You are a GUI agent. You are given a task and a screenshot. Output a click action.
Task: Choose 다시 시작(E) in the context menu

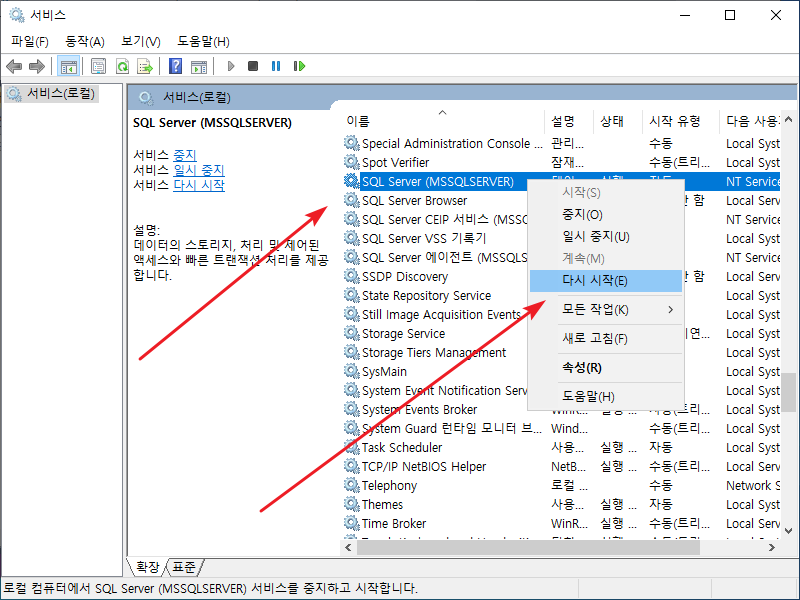606,281
